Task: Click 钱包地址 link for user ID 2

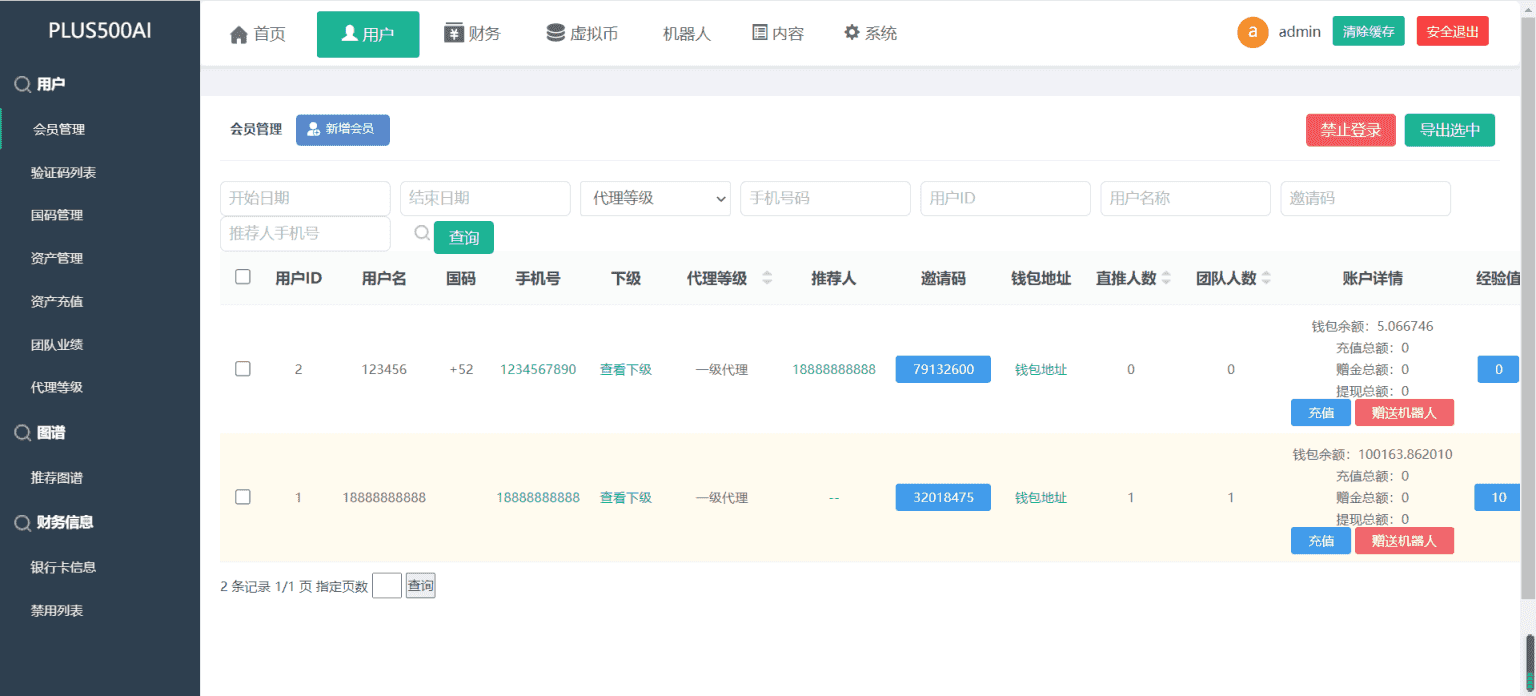Action: point(1041,369)
